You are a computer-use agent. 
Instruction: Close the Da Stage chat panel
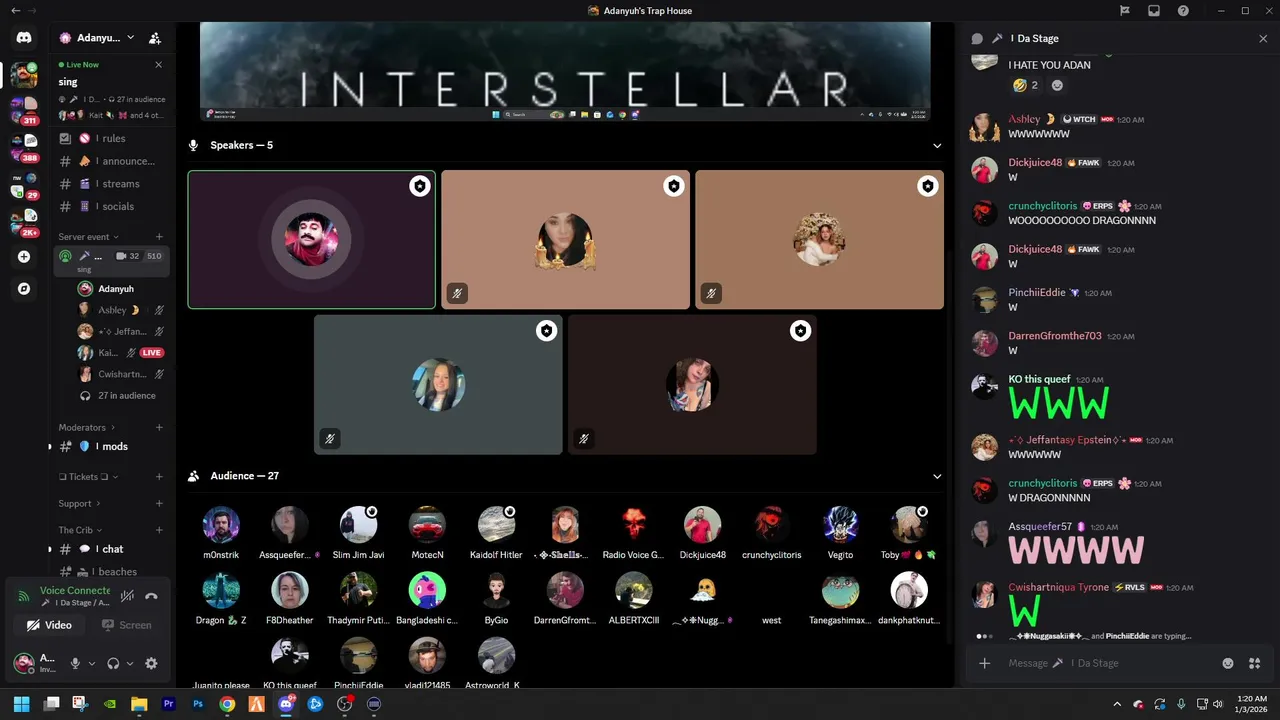pyautogui.click(x=1263, y=38)
